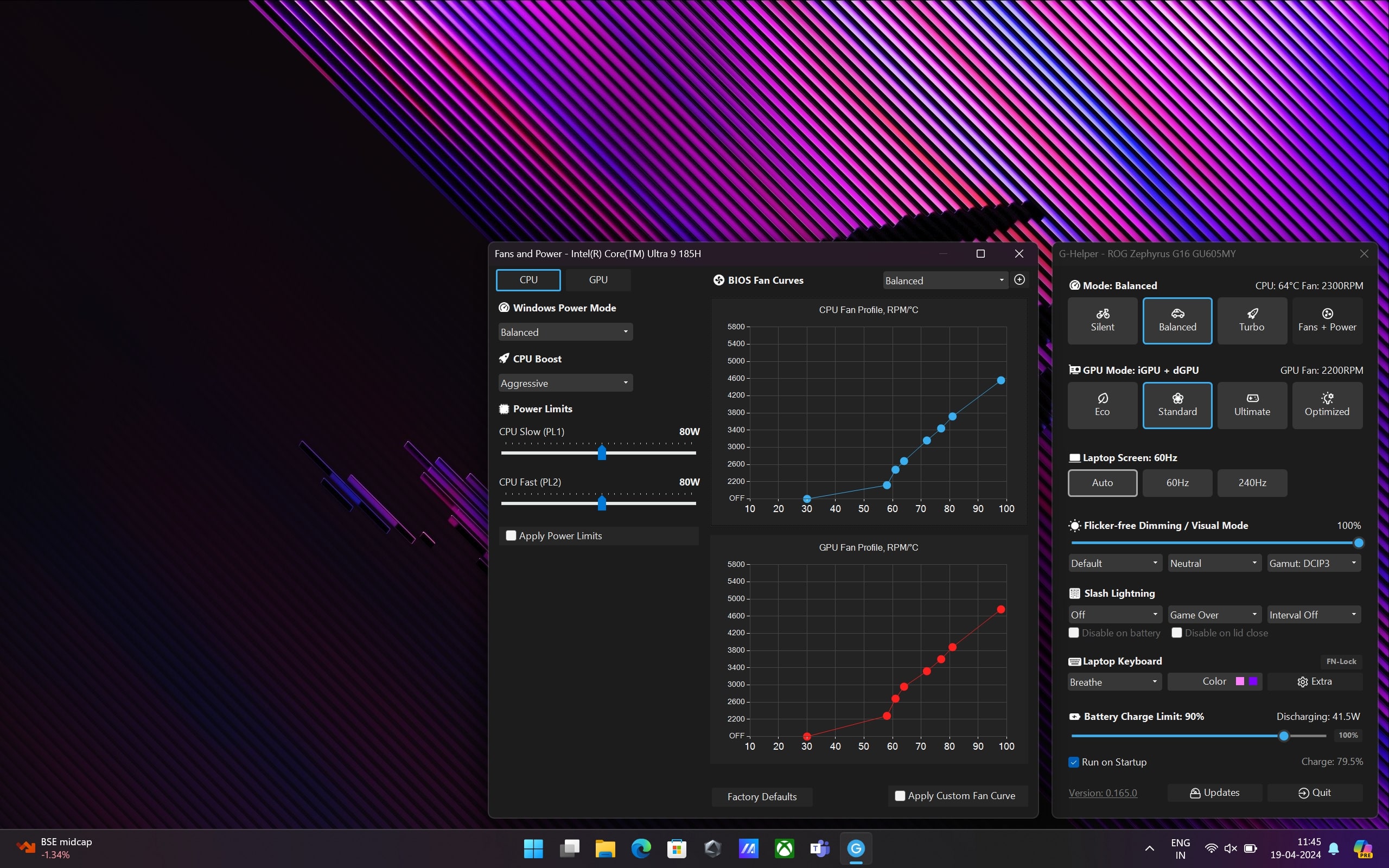1389x868 pixels.
Task: Show hidden system tray icons
Action: (x=1149, y=848)
